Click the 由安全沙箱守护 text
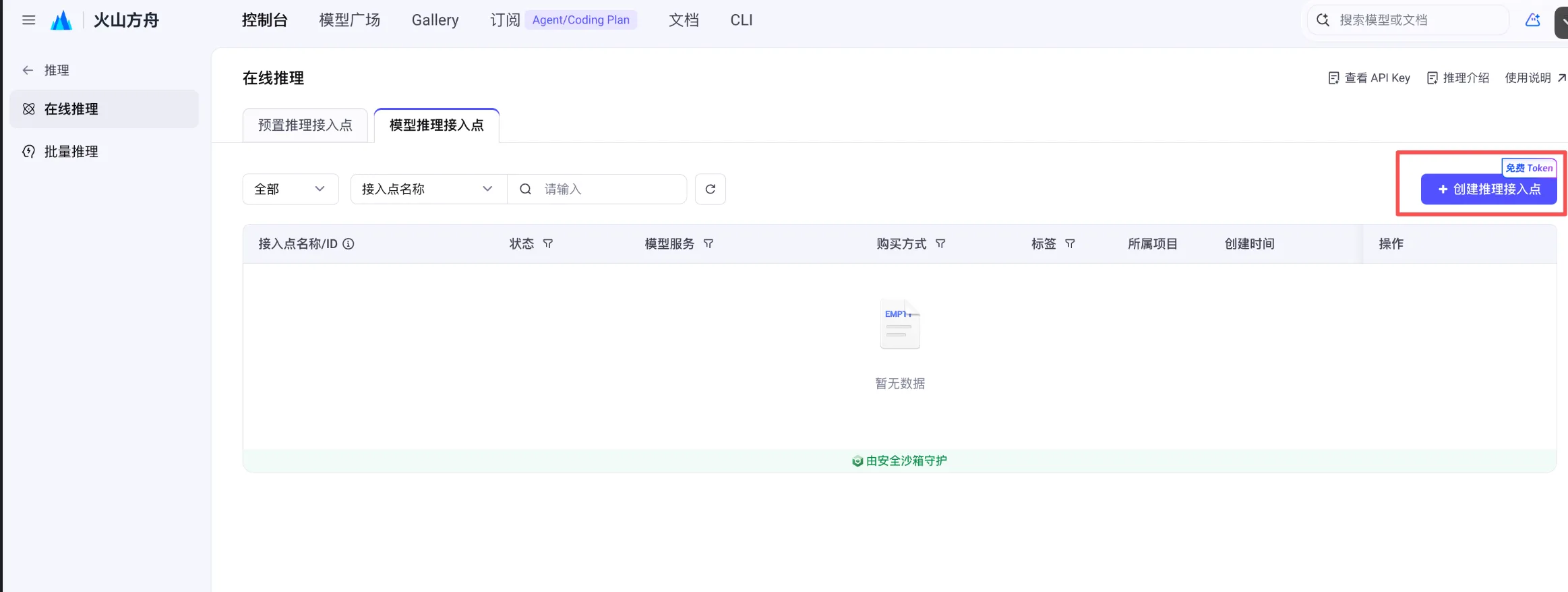Image resolution: width=1568 pixels, height=592 pixels. [x=907, y=461]
